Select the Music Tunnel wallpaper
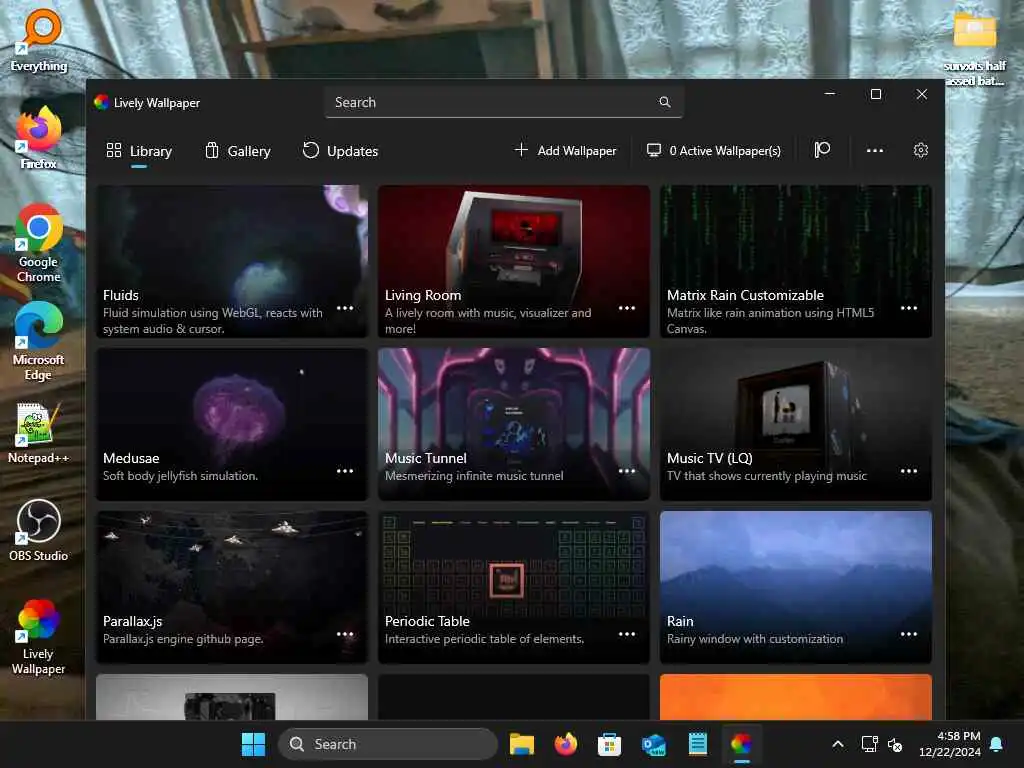This screenshot has width=1024, height=768. pyautogui.click(x=514, y=424)
